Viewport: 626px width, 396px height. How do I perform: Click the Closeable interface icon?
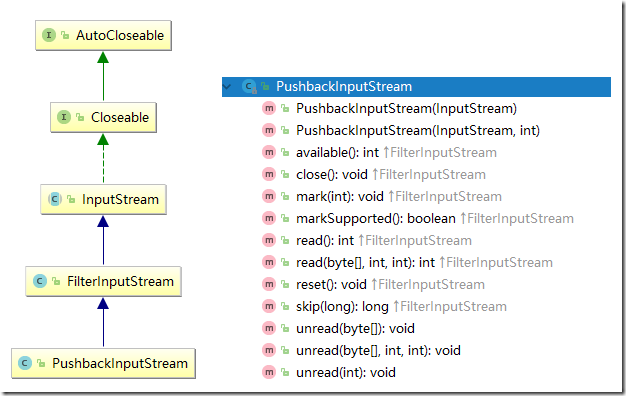[63, 117]
